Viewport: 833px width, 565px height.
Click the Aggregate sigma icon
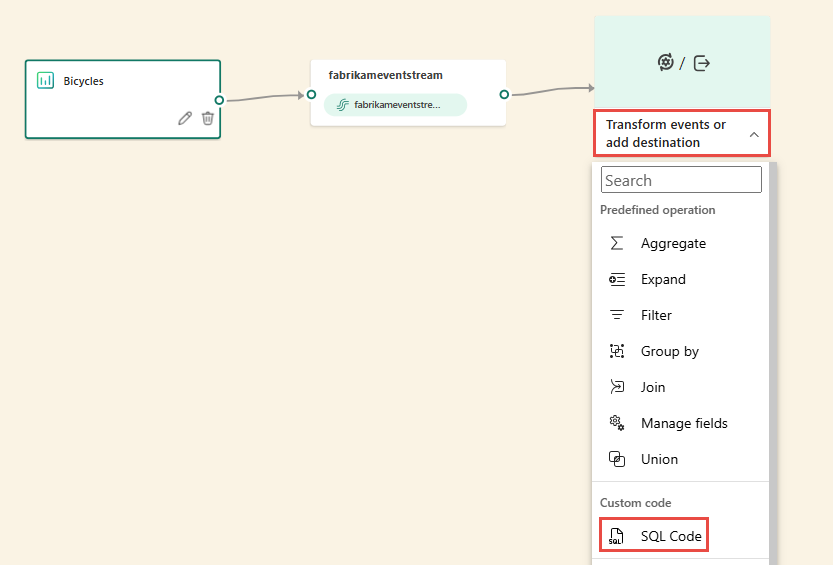[x=617, y=243]
